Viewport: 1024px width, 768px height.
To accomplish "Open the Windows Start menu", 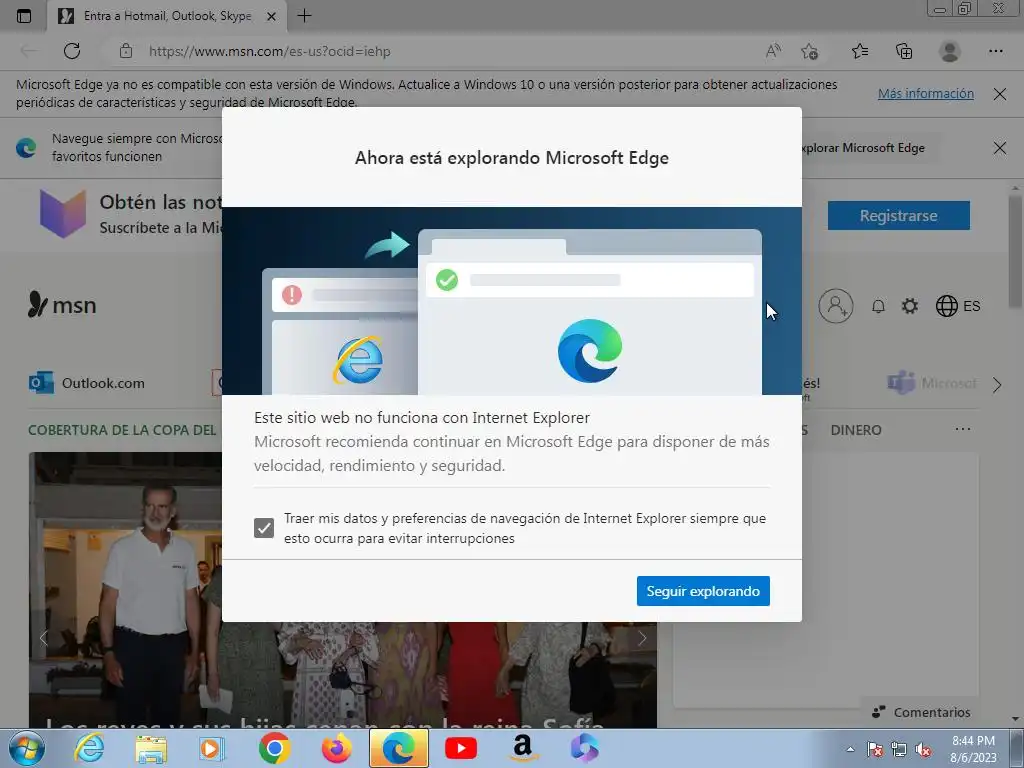I will 26,748.
